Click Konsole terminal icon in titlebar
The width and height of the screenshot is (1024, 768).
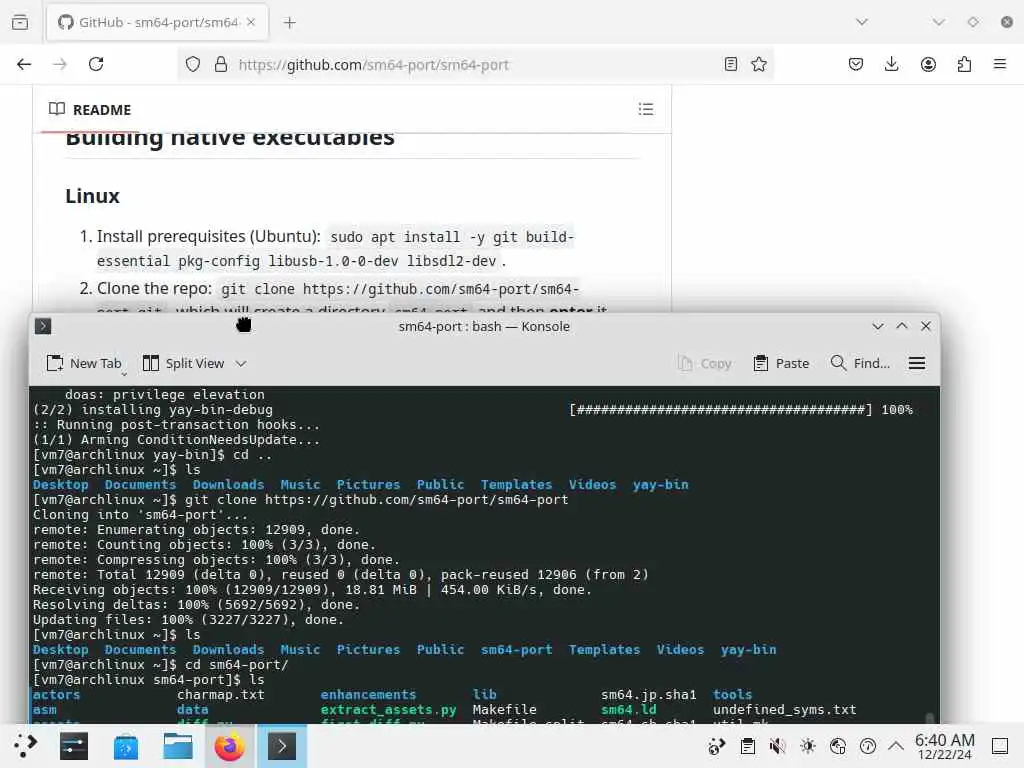43,326
